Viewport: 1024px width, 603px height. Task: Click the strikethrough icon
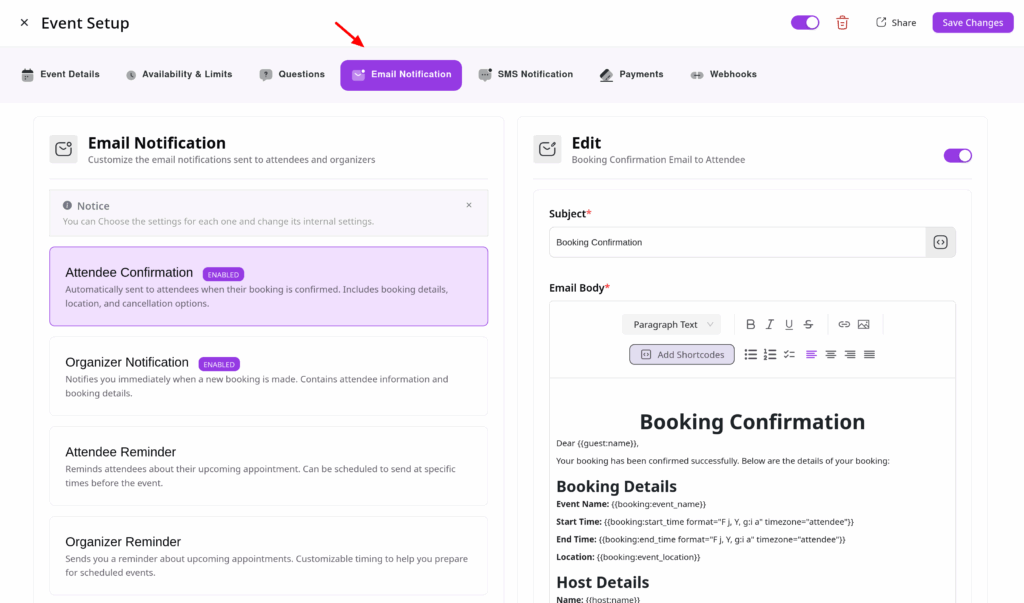pos(808,325)
